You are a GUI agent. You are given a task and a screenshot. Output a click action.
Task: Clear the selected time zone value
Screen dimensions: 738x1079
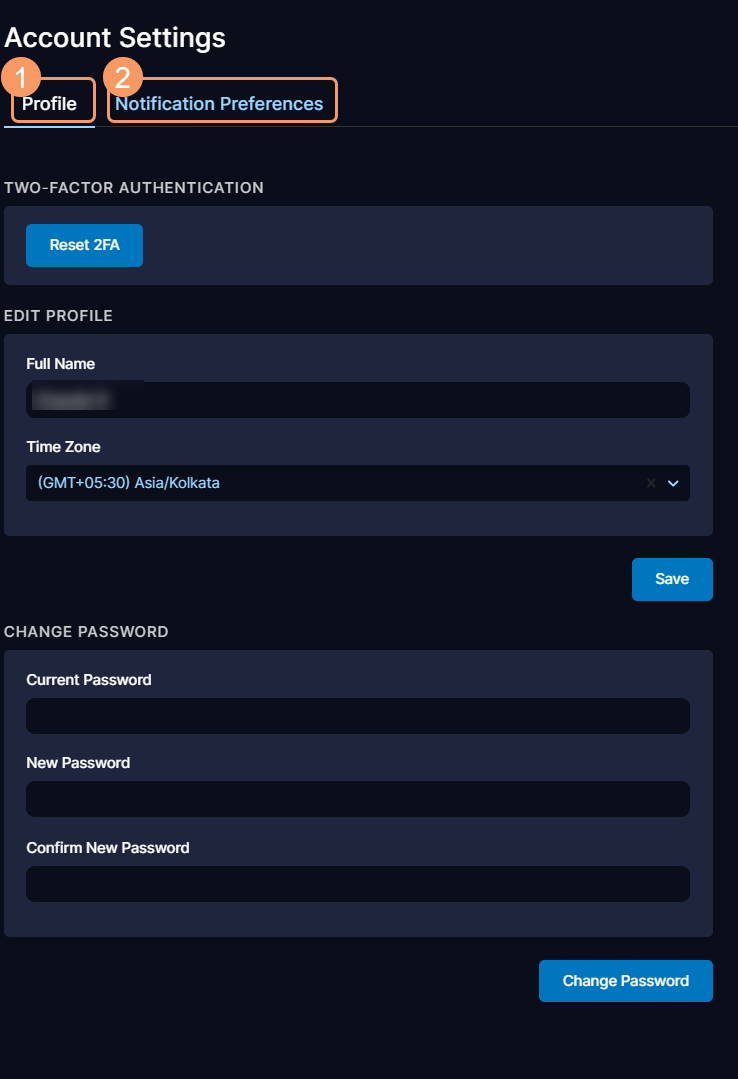point(651,483)
